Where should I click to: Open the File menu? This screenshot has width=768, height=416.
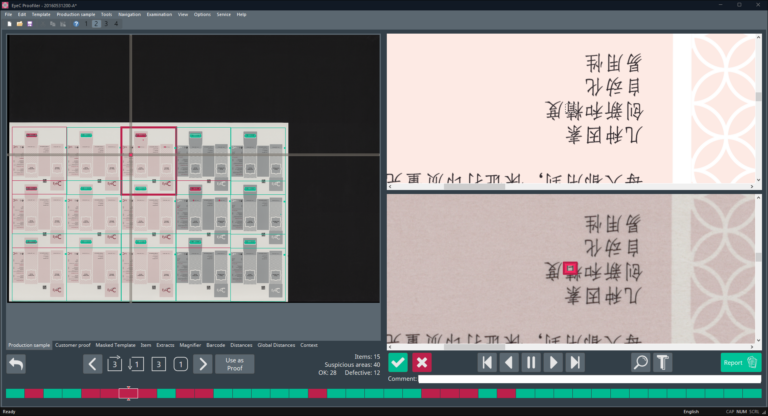coord(8,15)
